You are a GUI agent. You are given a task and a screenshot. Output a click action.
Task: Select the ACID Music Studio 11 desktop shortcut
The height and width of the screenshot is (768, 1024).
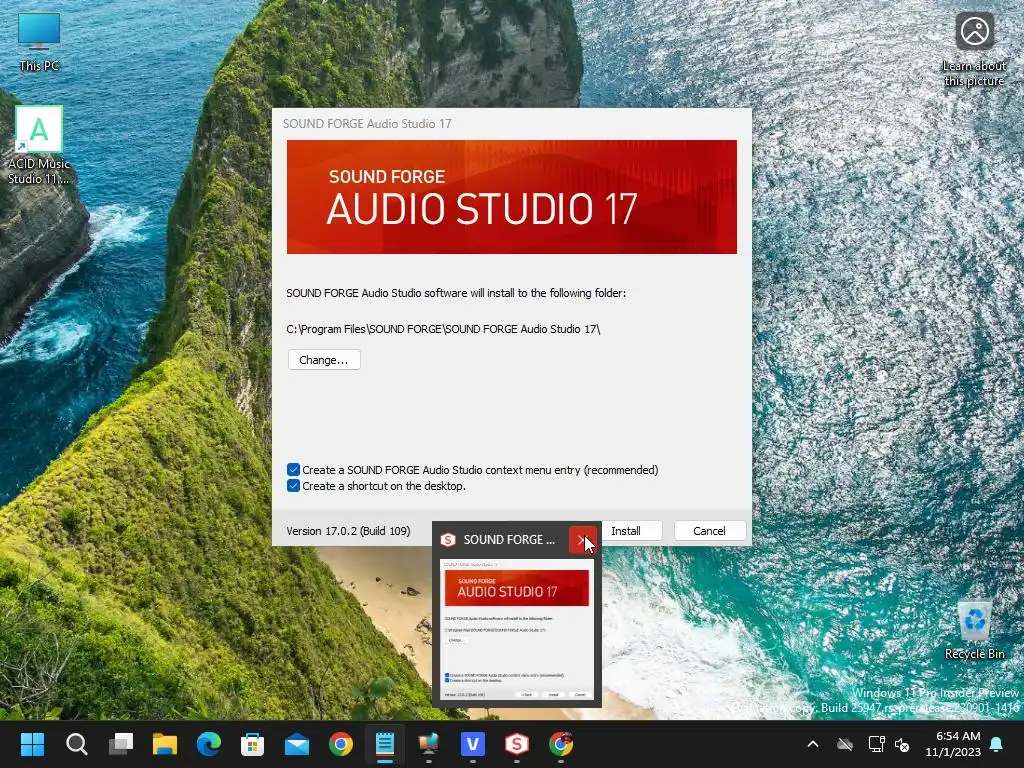tap(39, 145)
